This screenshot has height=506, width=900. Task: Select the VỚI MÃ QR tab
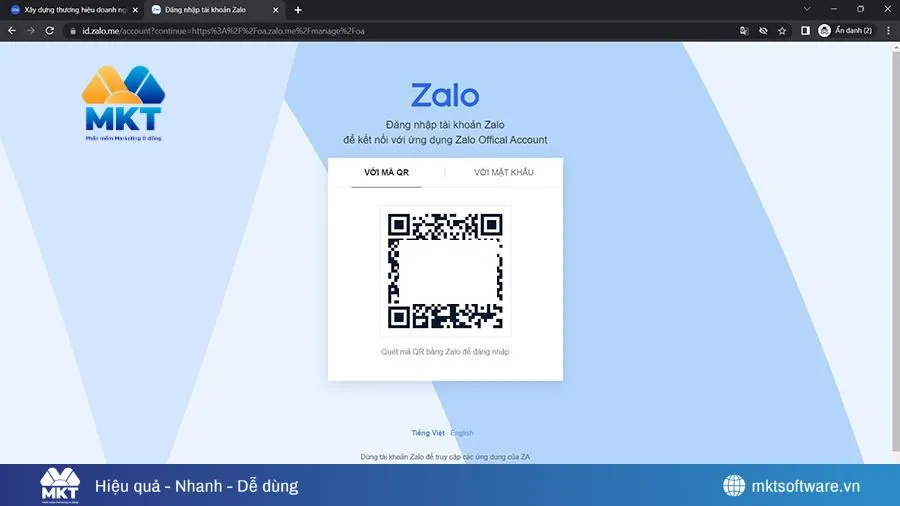pos(386,172)
